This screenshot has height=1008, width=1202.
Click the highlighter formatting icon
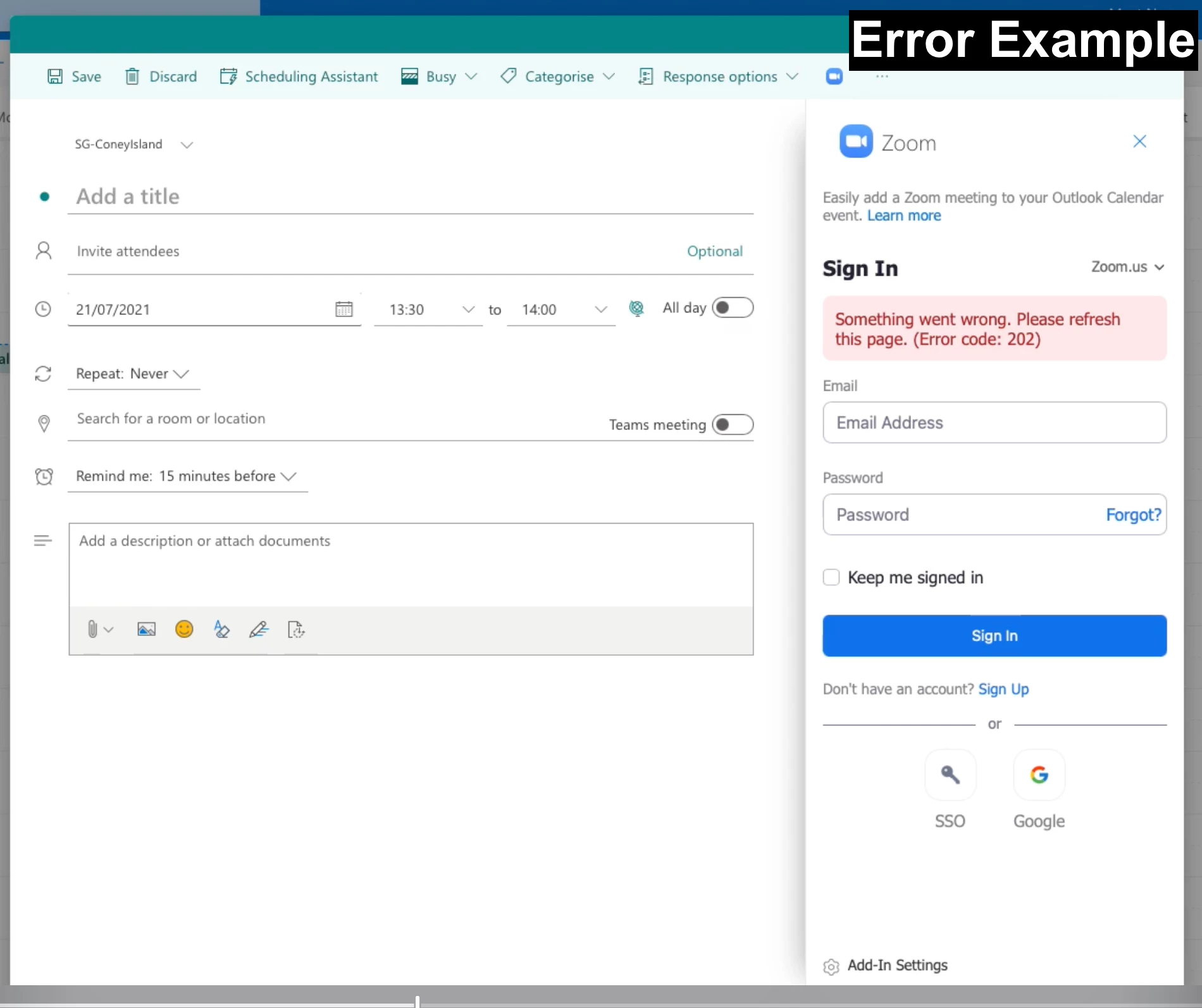[221, 629]
